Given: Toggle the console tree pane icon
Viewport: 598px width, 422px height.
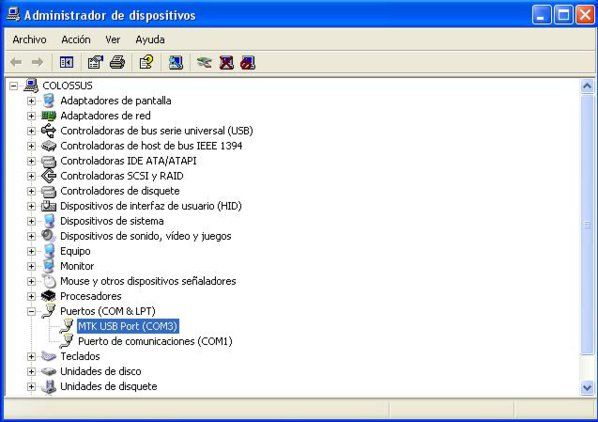Looking at the screenshot, I should click(x=66, y=62).
